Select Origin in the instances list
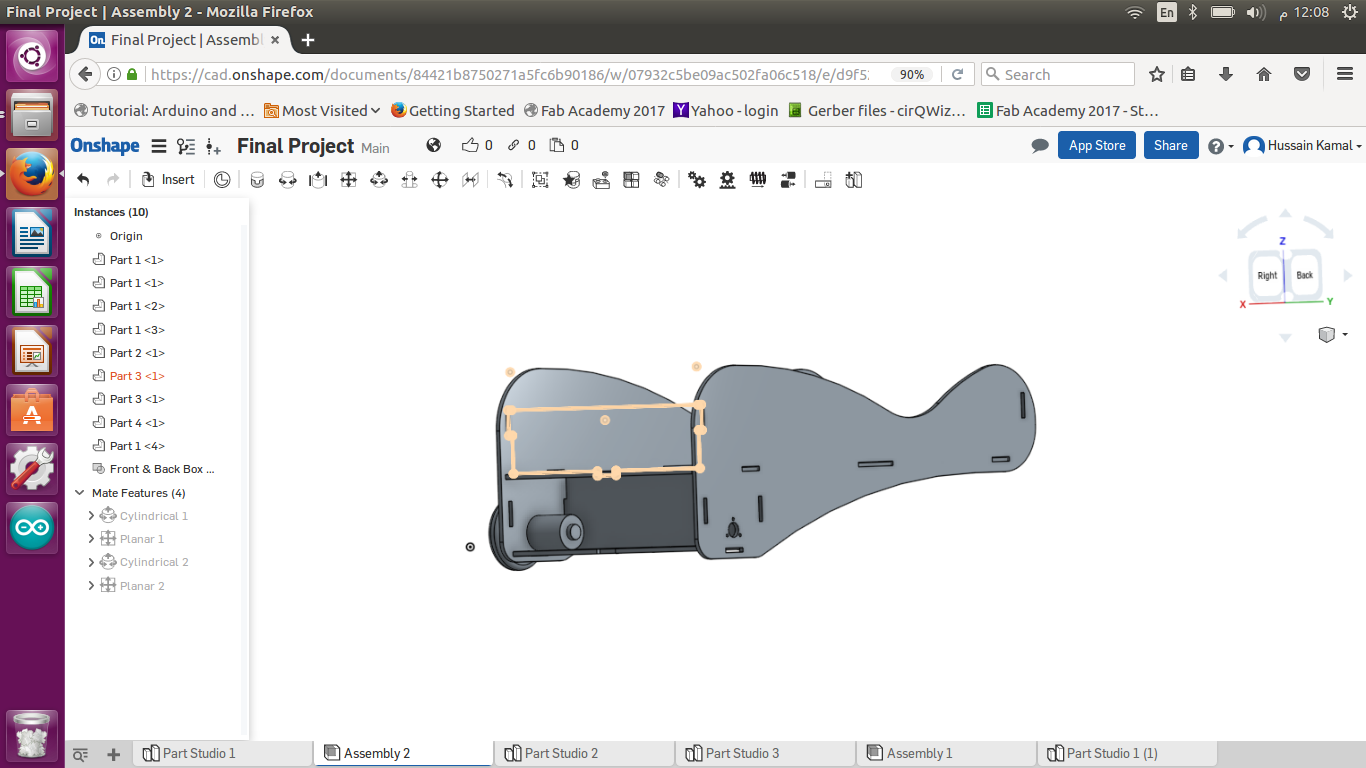The width and height of the screenshot is (1366, 768). [126, 236]
